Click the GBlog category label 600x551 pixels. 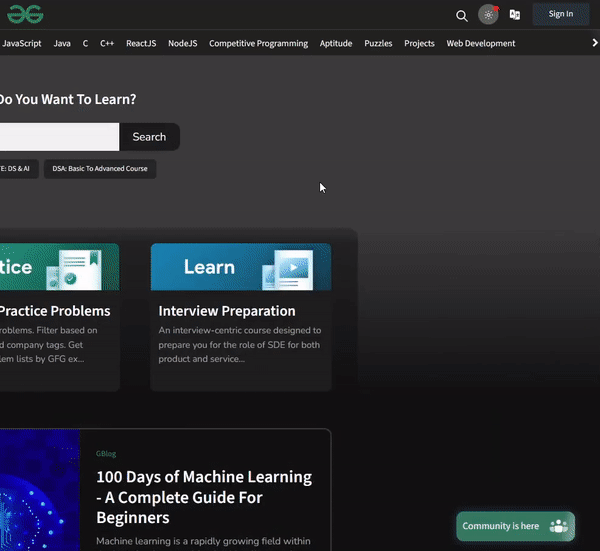point(106,454)
